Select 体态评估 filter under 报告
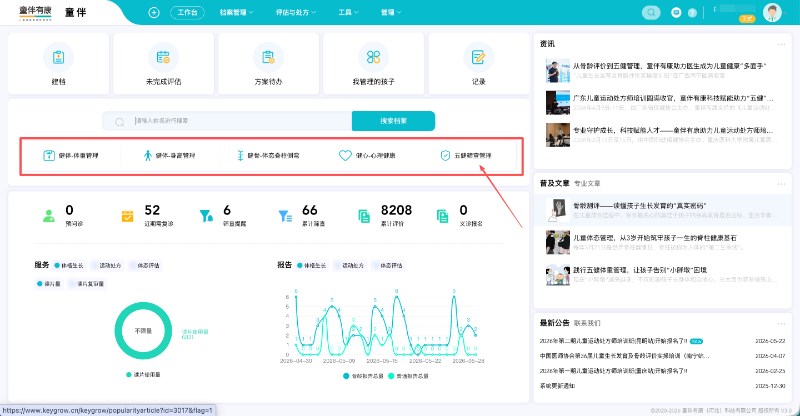This screenshot has height=416, width=800. point(388,265)
